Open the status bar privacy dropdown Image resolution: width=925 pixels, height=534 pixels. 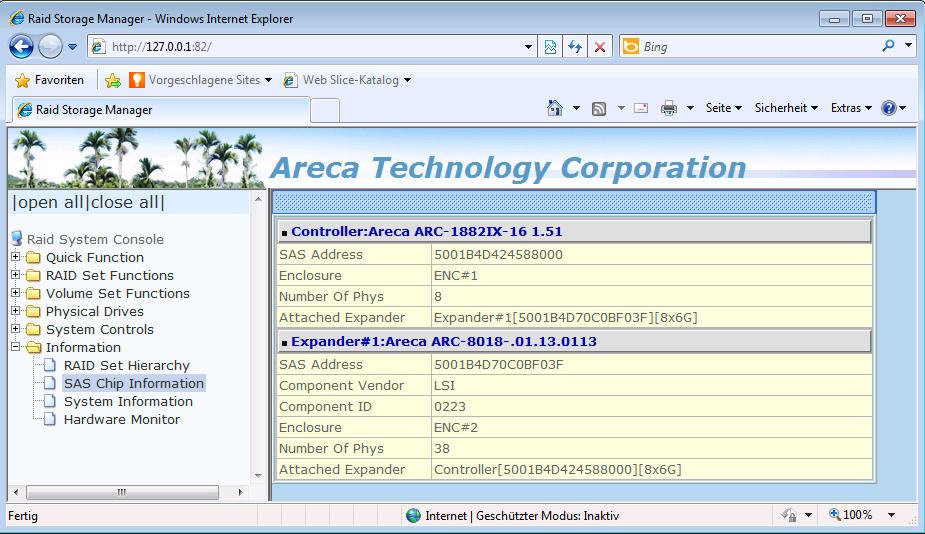click(x=808, y=515)
